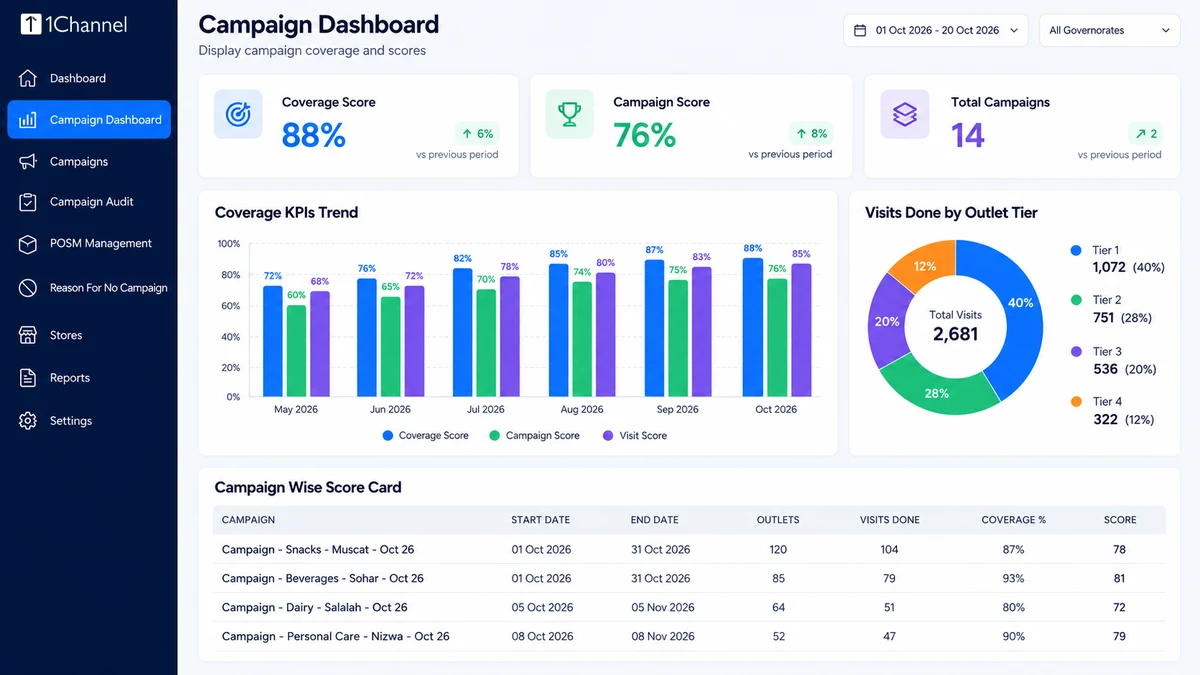Toggle the Coverage Score legend entry

click(x=425, y=436)
